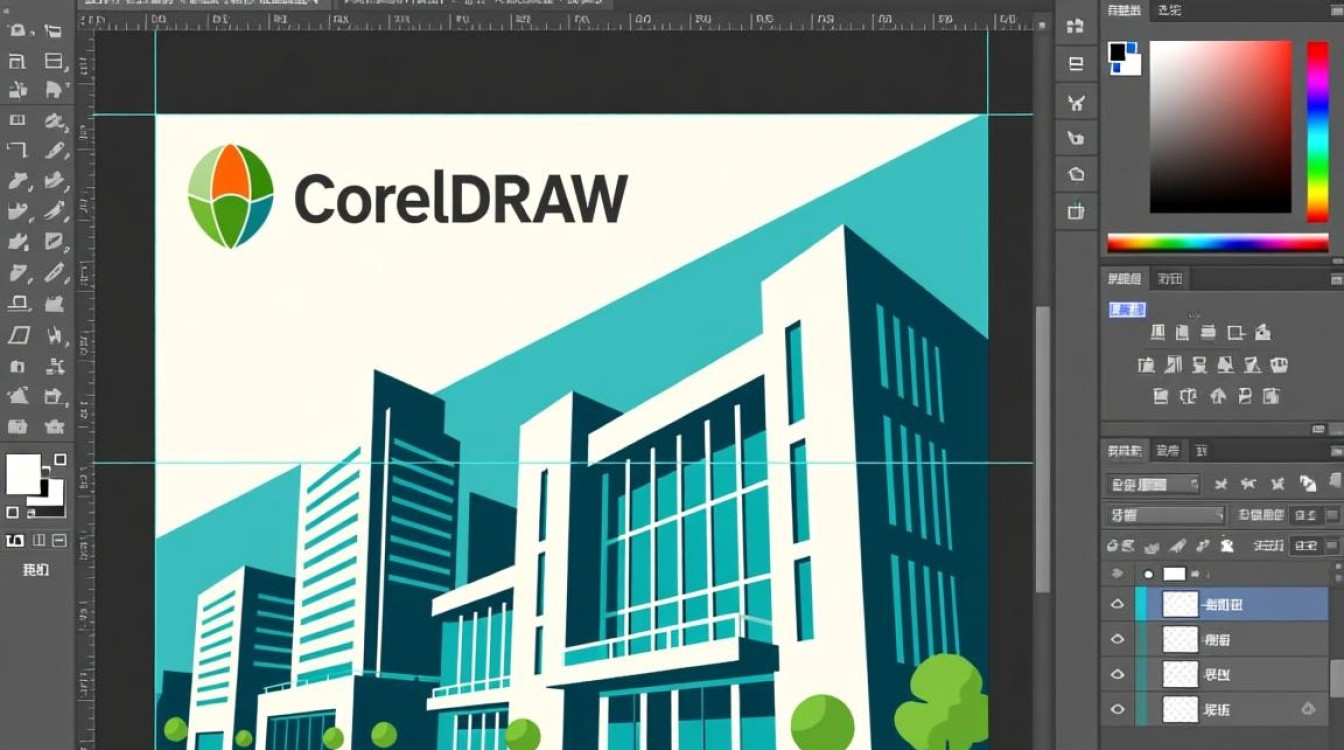Open the stacked-lines panel icon in the collapsed dock
Image resolution: width=1344 pixels, height=750 pixels.
pos(1076,64)
